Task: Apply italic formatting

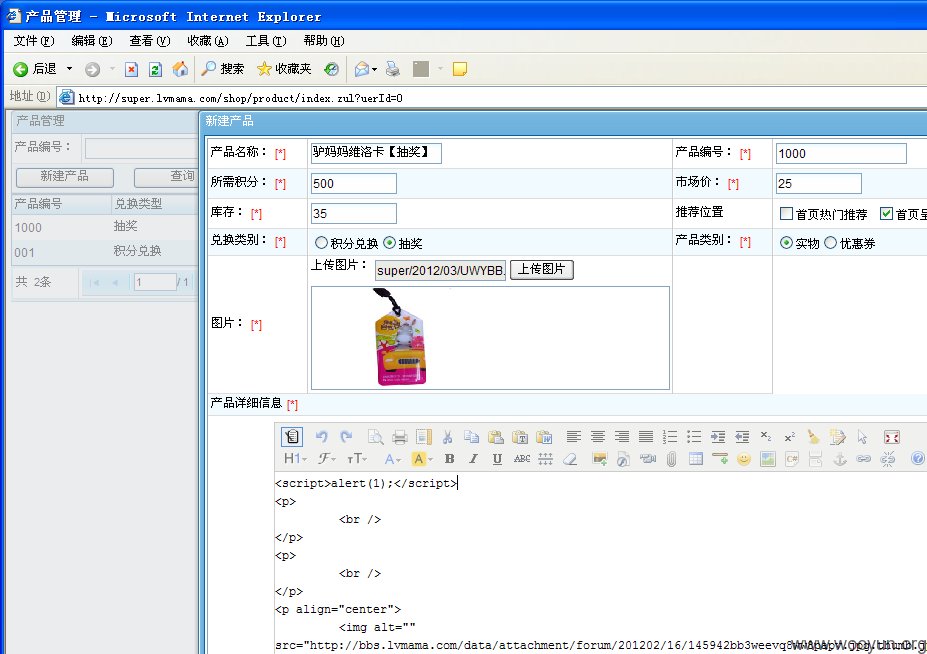Action: point(473,459)
